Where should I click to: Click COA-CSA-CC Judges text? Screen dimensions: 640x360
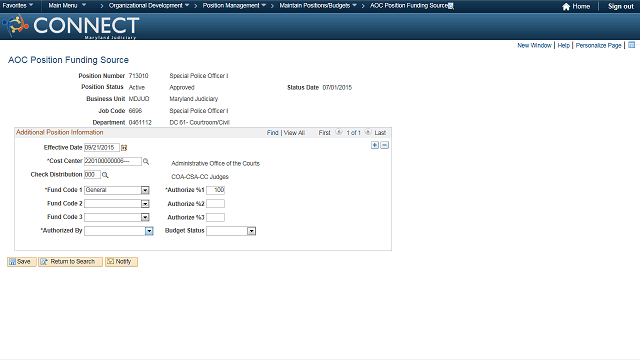[200, 177]
